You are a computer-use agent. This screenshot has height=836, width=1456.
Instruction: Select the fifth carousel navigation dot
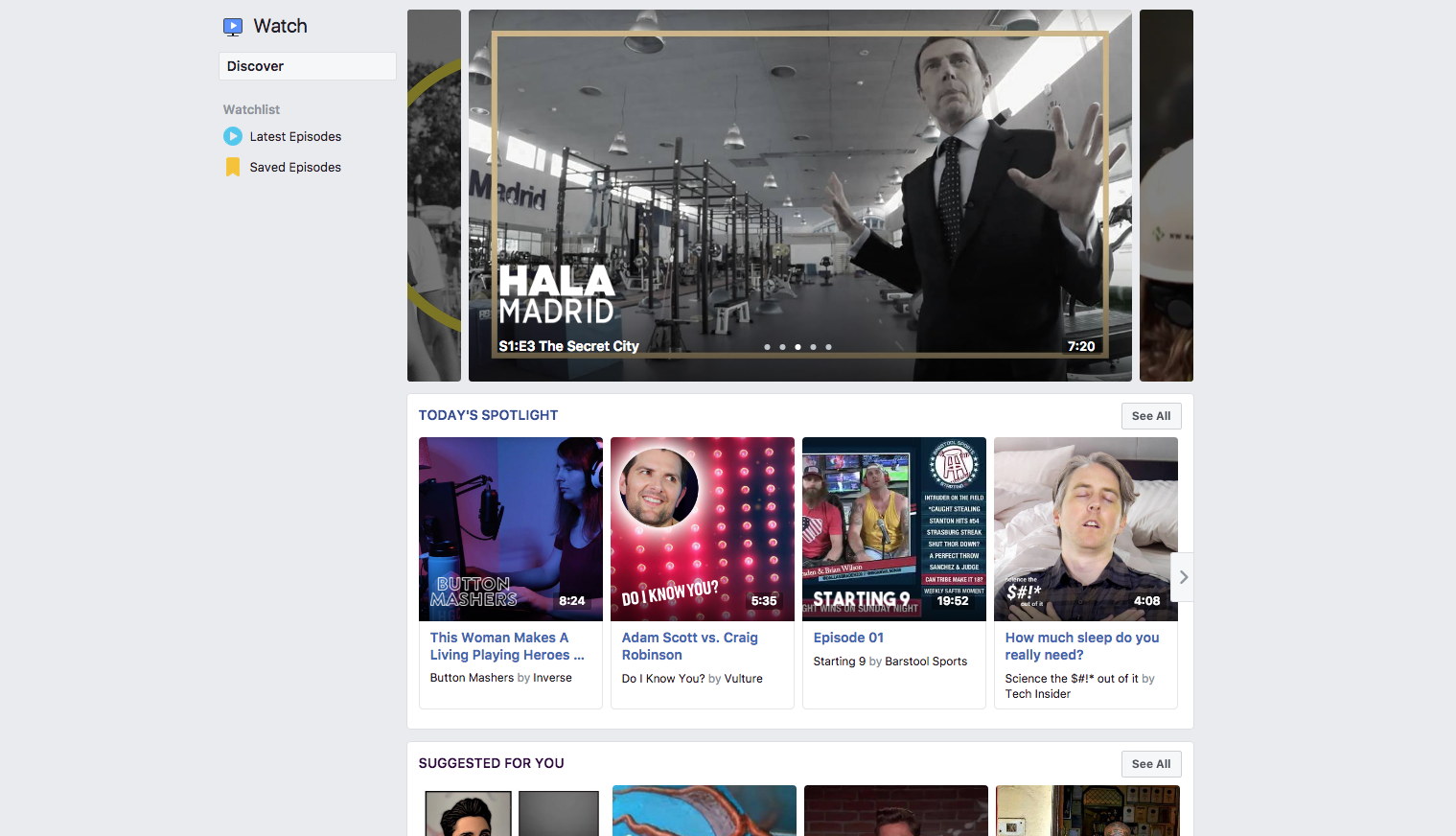pyautogui.click(x=828, y=346)
